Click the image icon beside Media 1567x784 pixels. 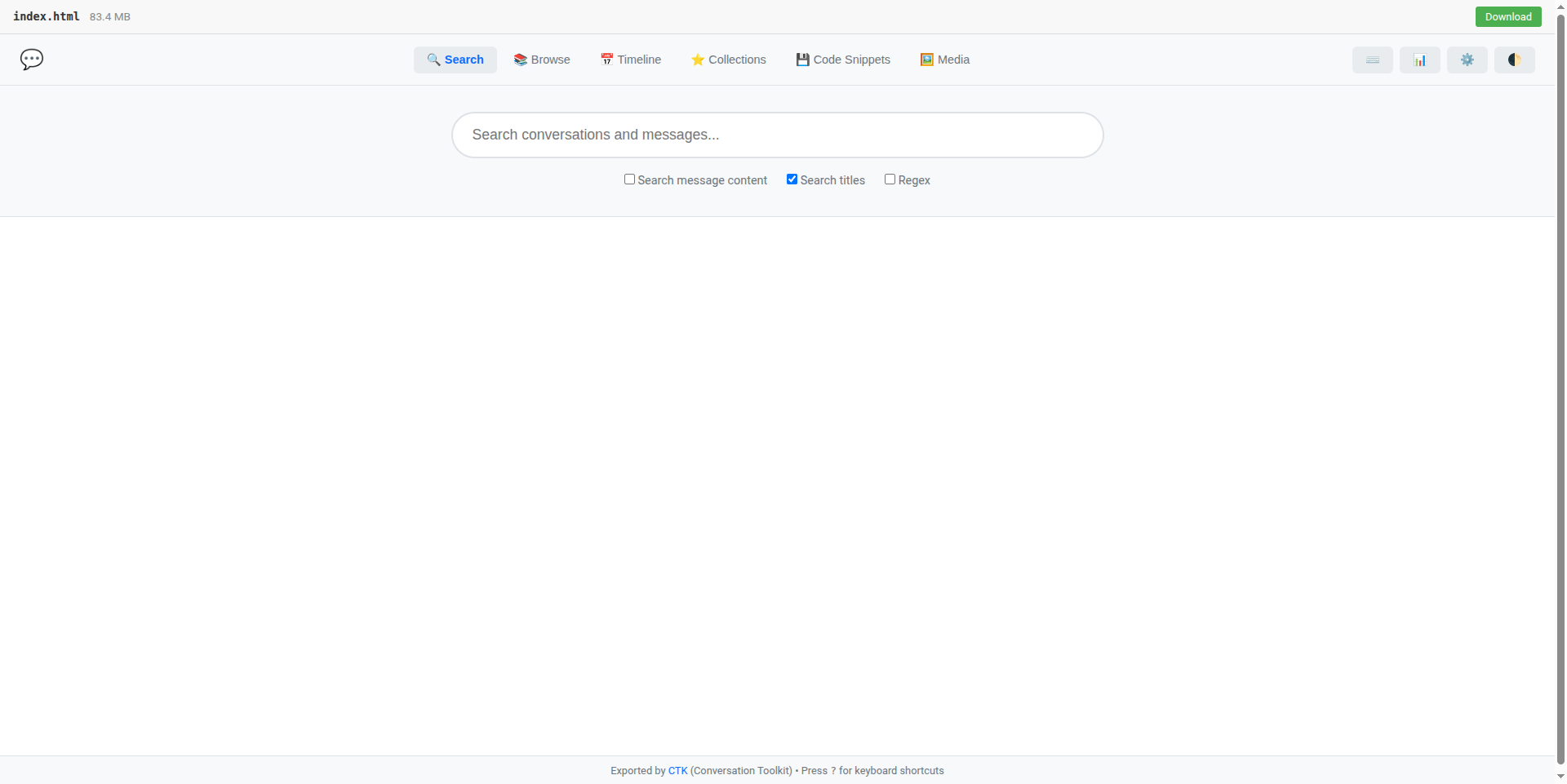point(926,60)
